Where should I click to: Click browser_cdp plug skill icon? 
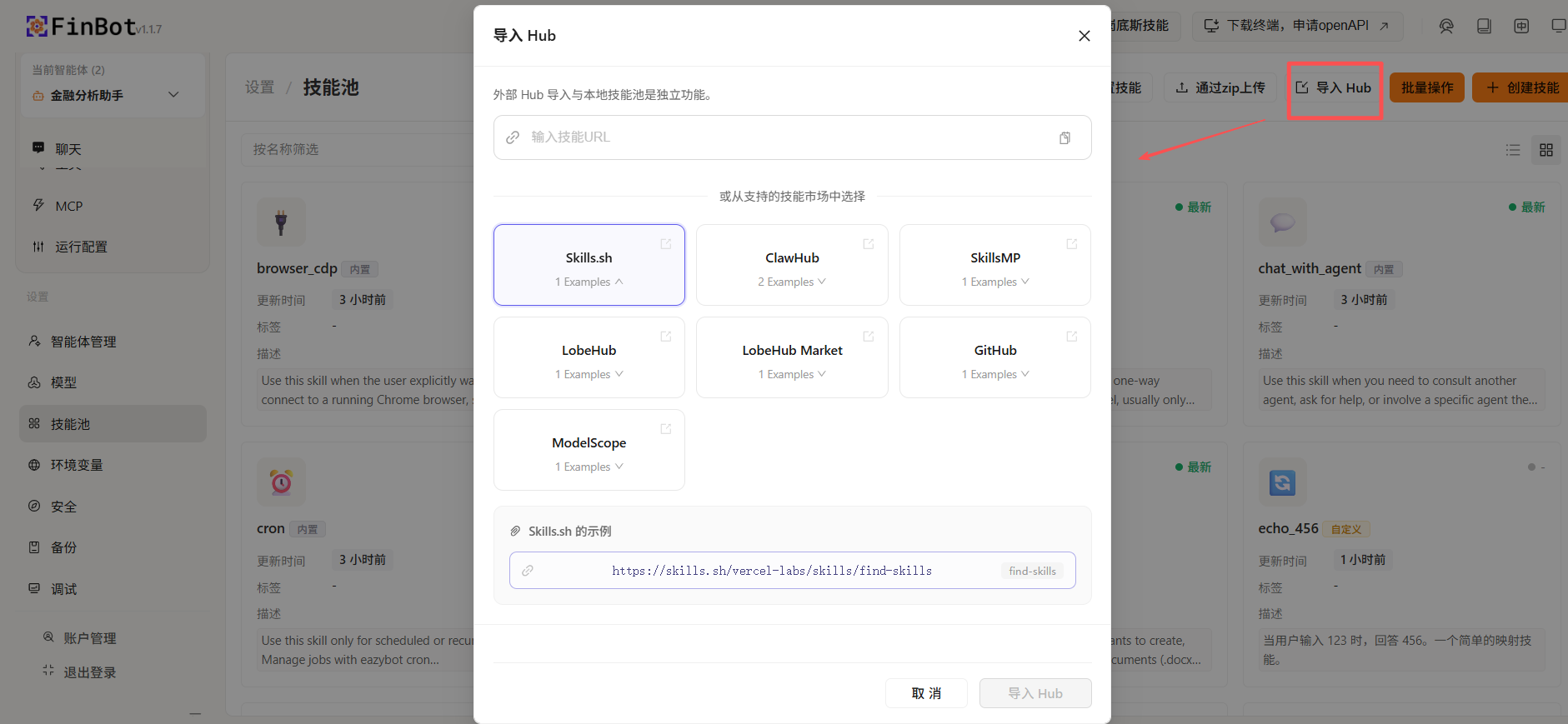click(281, 222)
